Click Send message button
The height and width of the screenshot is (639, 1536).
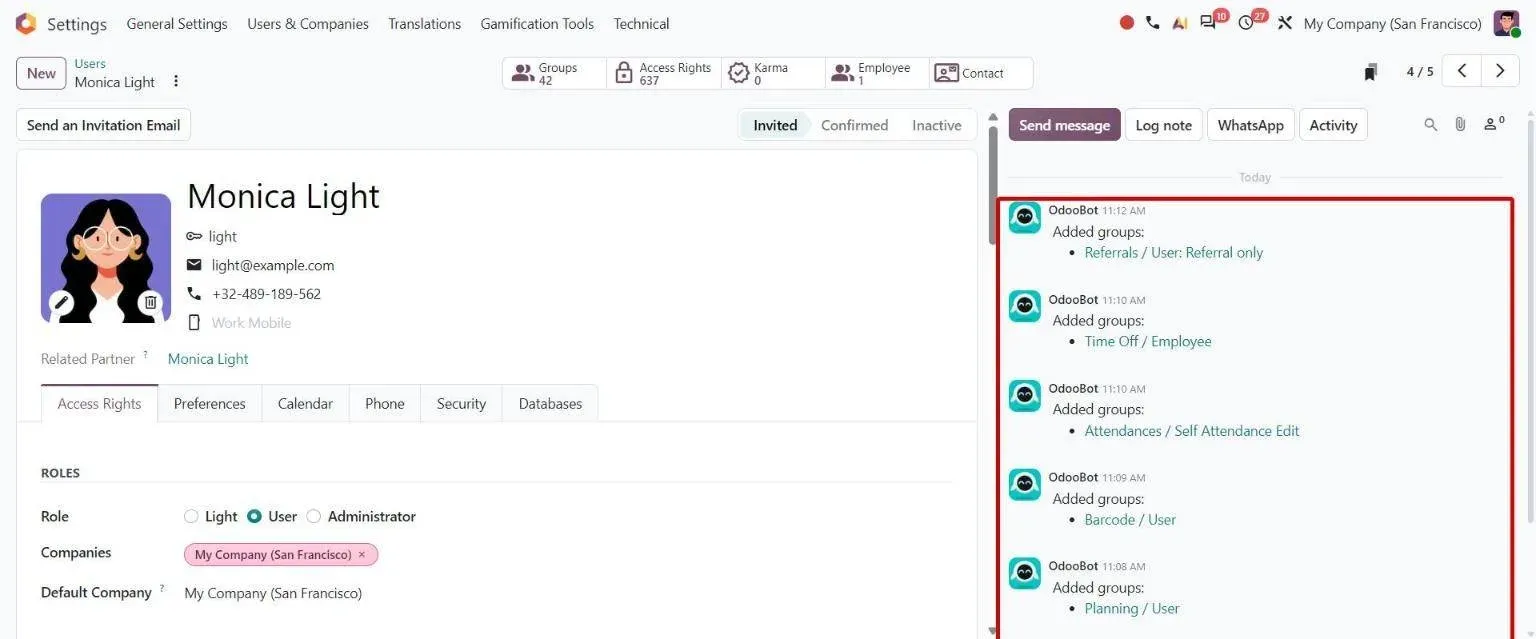pos(1064,125)
